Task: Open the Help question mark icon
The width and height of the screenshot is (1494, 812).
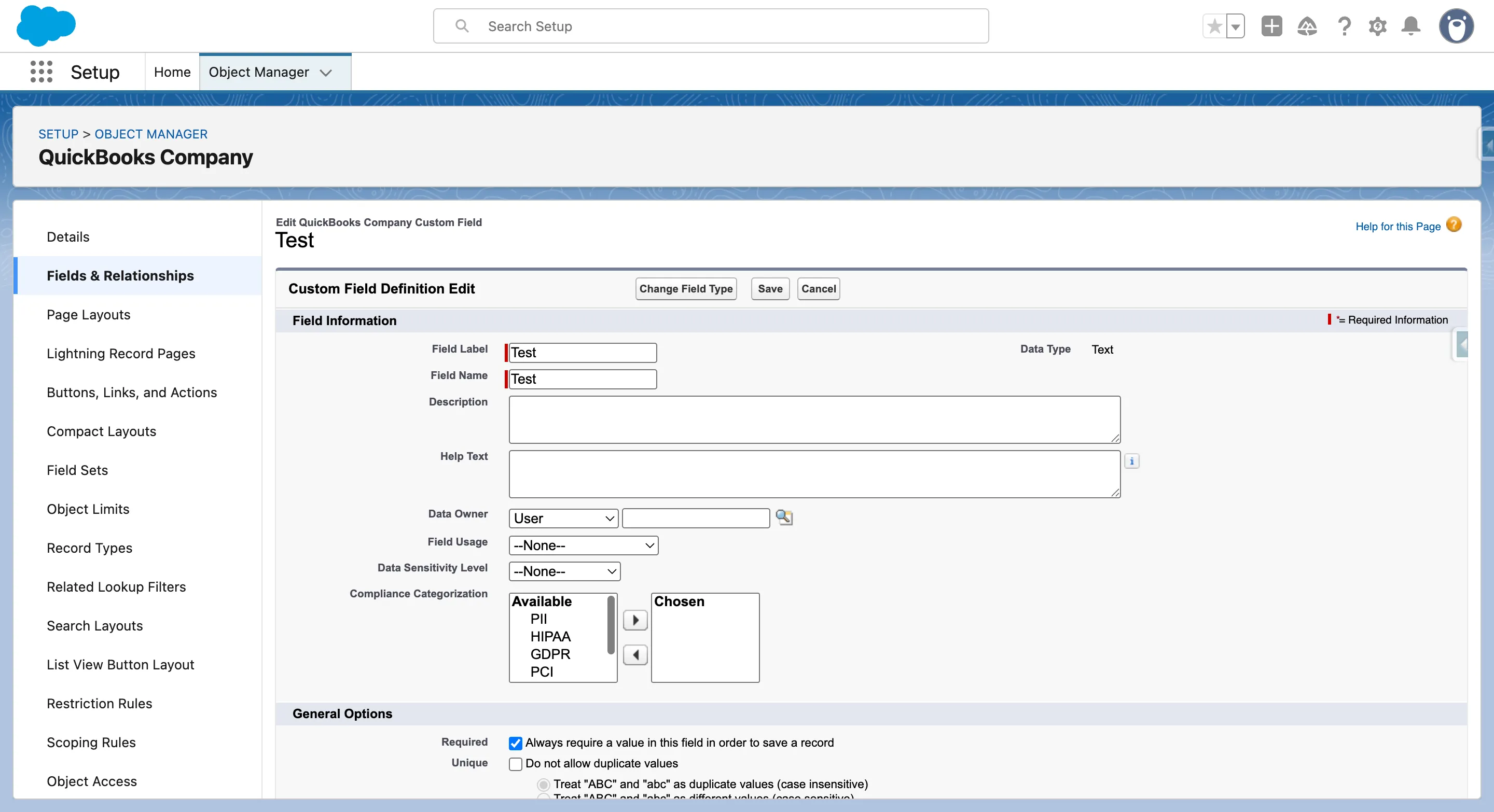Action: (1344, 26)
